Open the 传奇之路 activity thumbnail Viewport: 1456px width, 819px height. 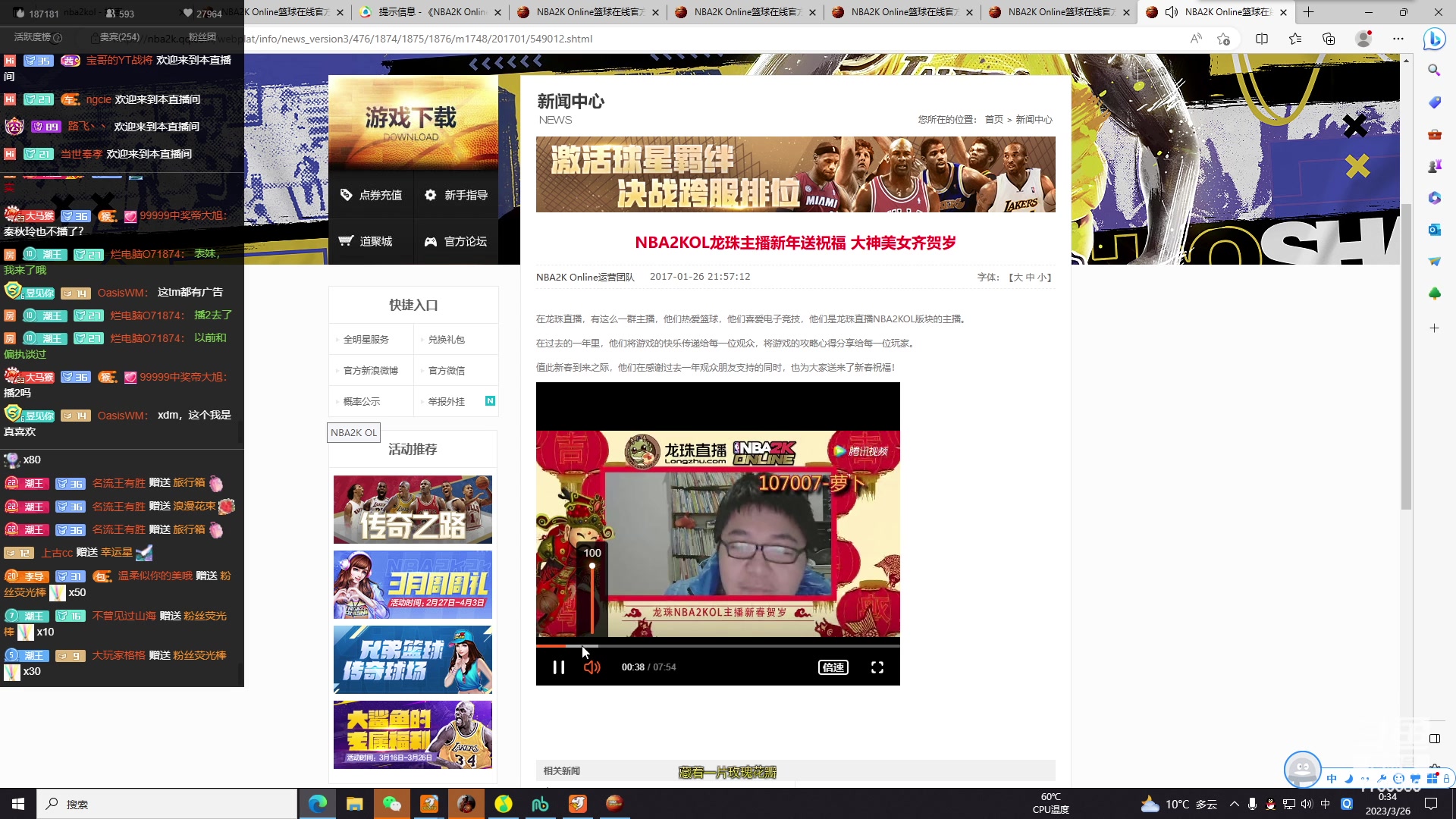click(x=413, y=510)
